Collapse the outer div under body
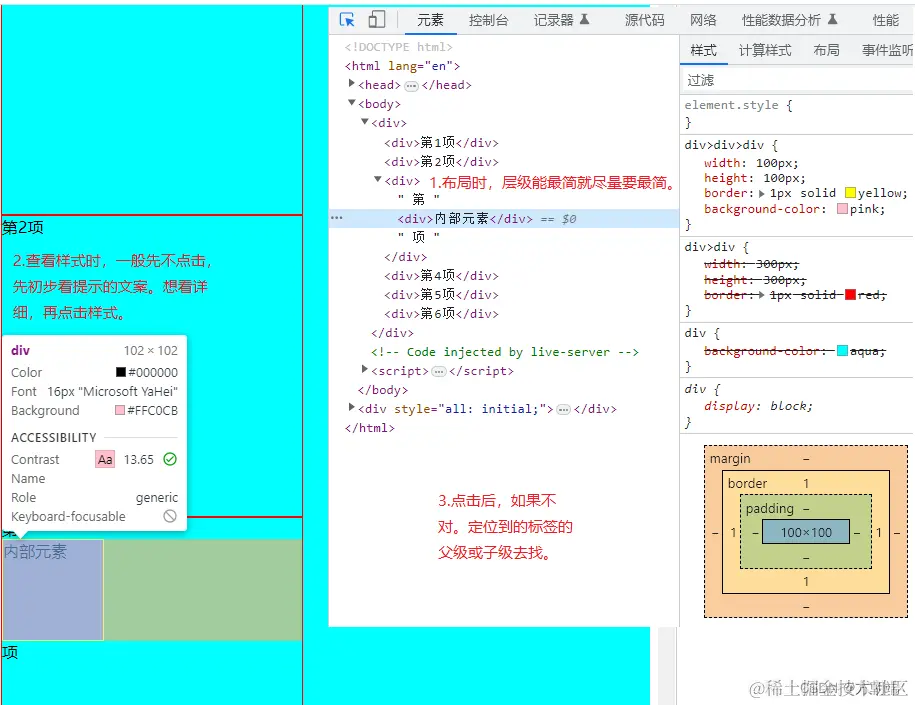Screen dimensions: 915x705 click(x=365, y=121)
